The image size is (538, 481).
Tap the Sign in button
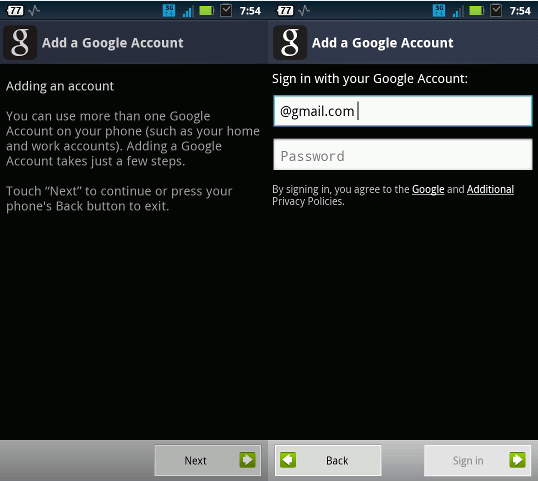click(477, 460)
